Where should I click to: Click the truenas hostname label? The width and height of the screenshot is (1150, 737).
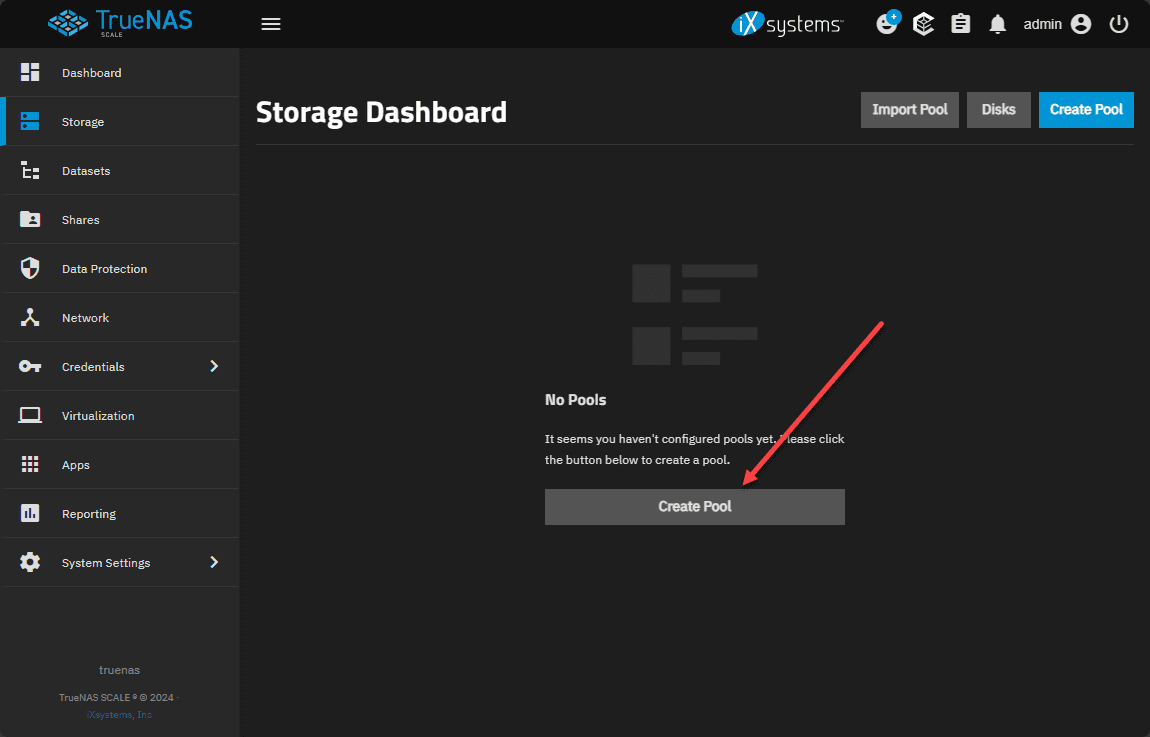(119, 669)
